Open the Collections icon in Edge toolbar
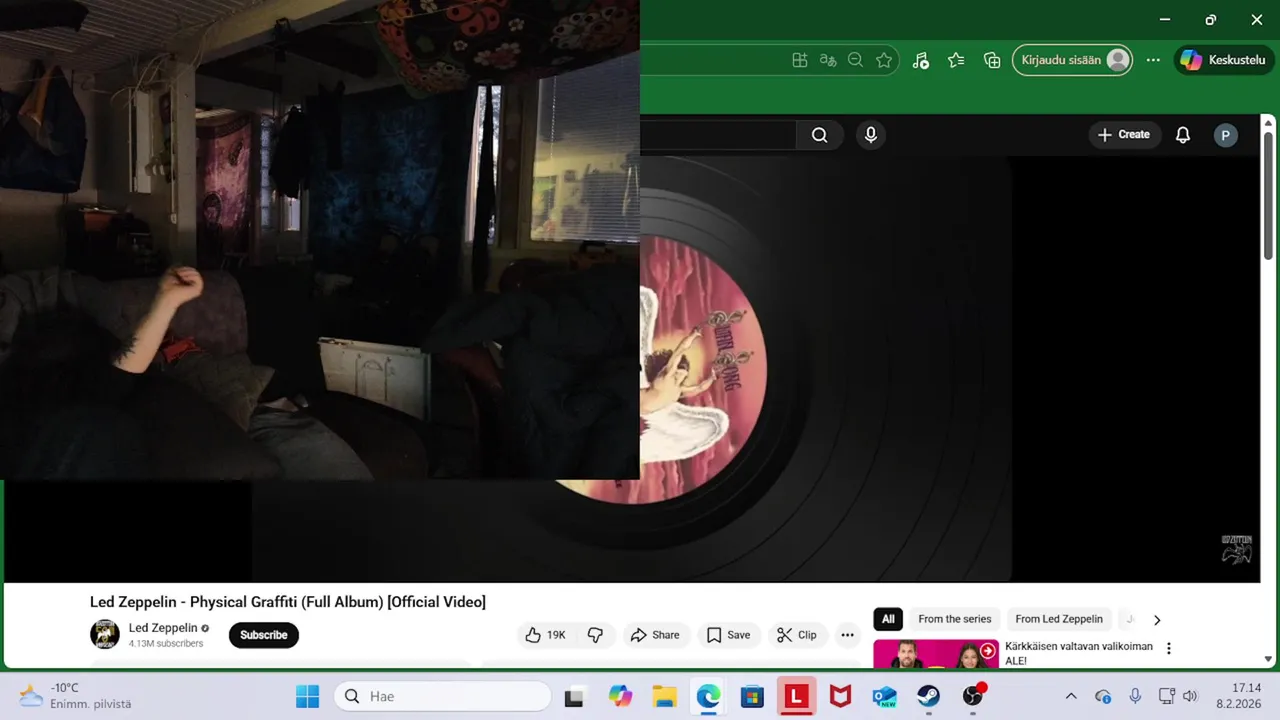 (x=992, y=60)
